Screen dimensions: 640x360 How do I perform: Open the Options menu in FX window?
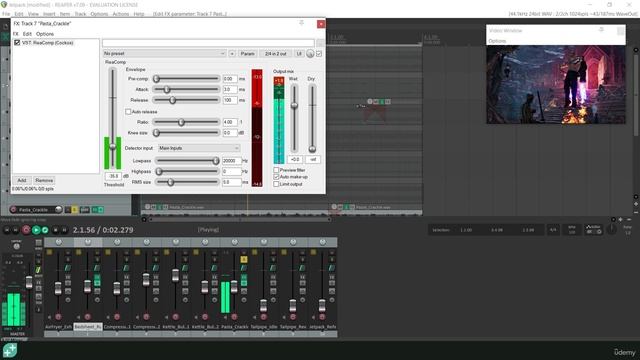coord(45,34)
